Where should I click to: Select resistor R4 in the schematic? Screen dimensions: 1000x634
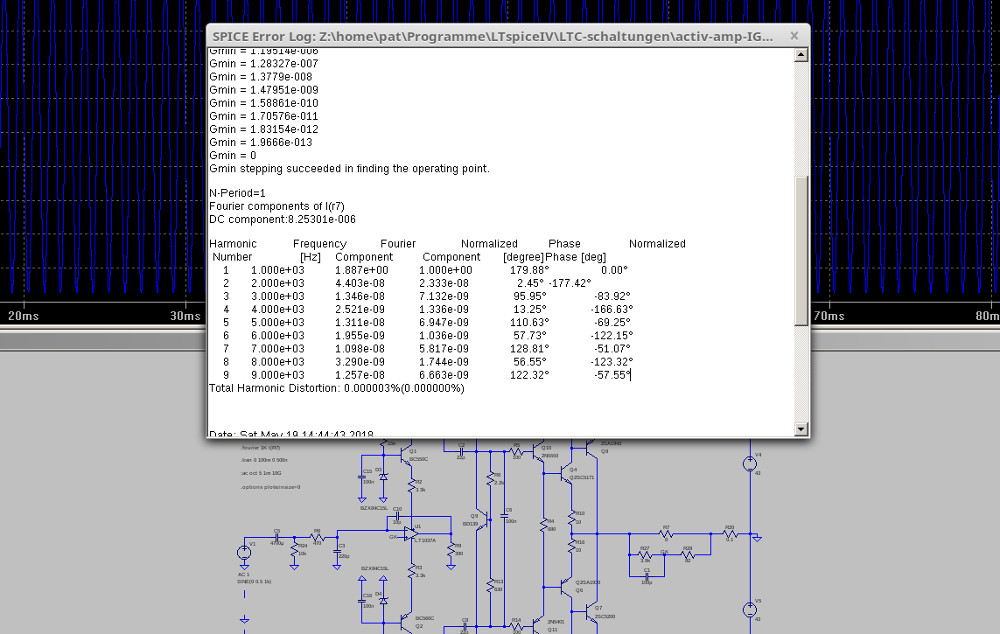543,526
